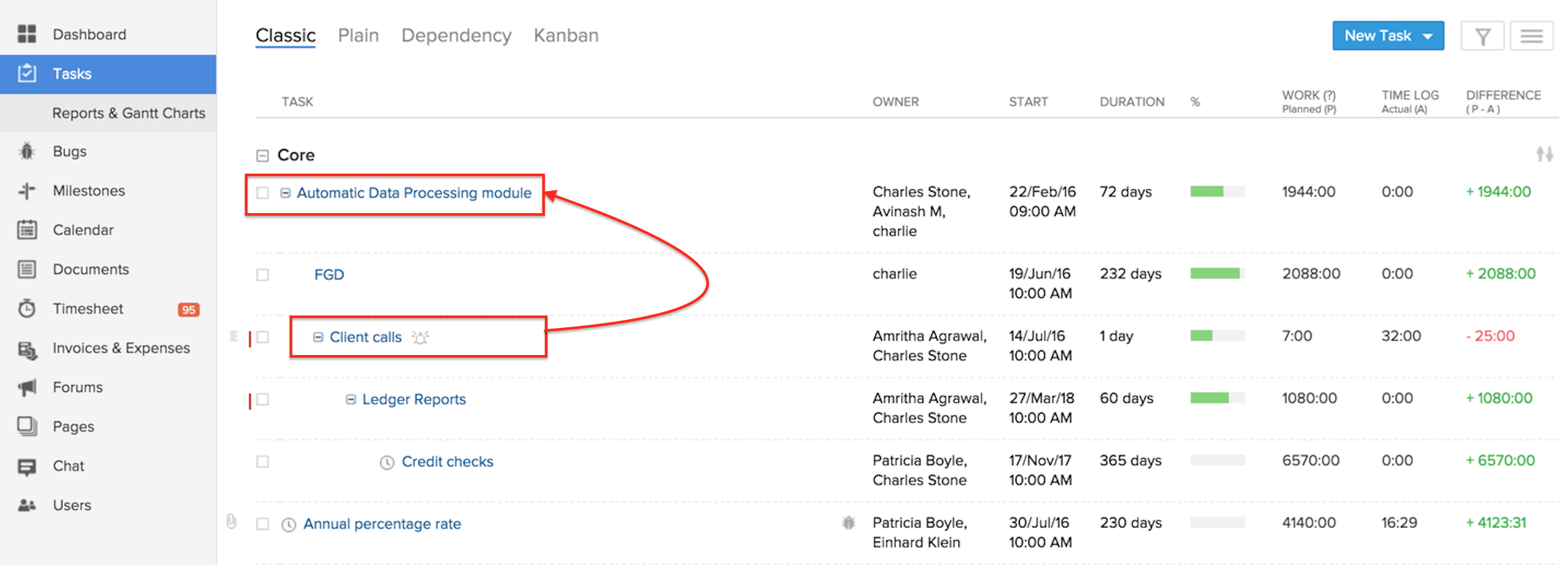Tick the FGD task checkbox
1568x565 pixels.
[x=262, y=275]
